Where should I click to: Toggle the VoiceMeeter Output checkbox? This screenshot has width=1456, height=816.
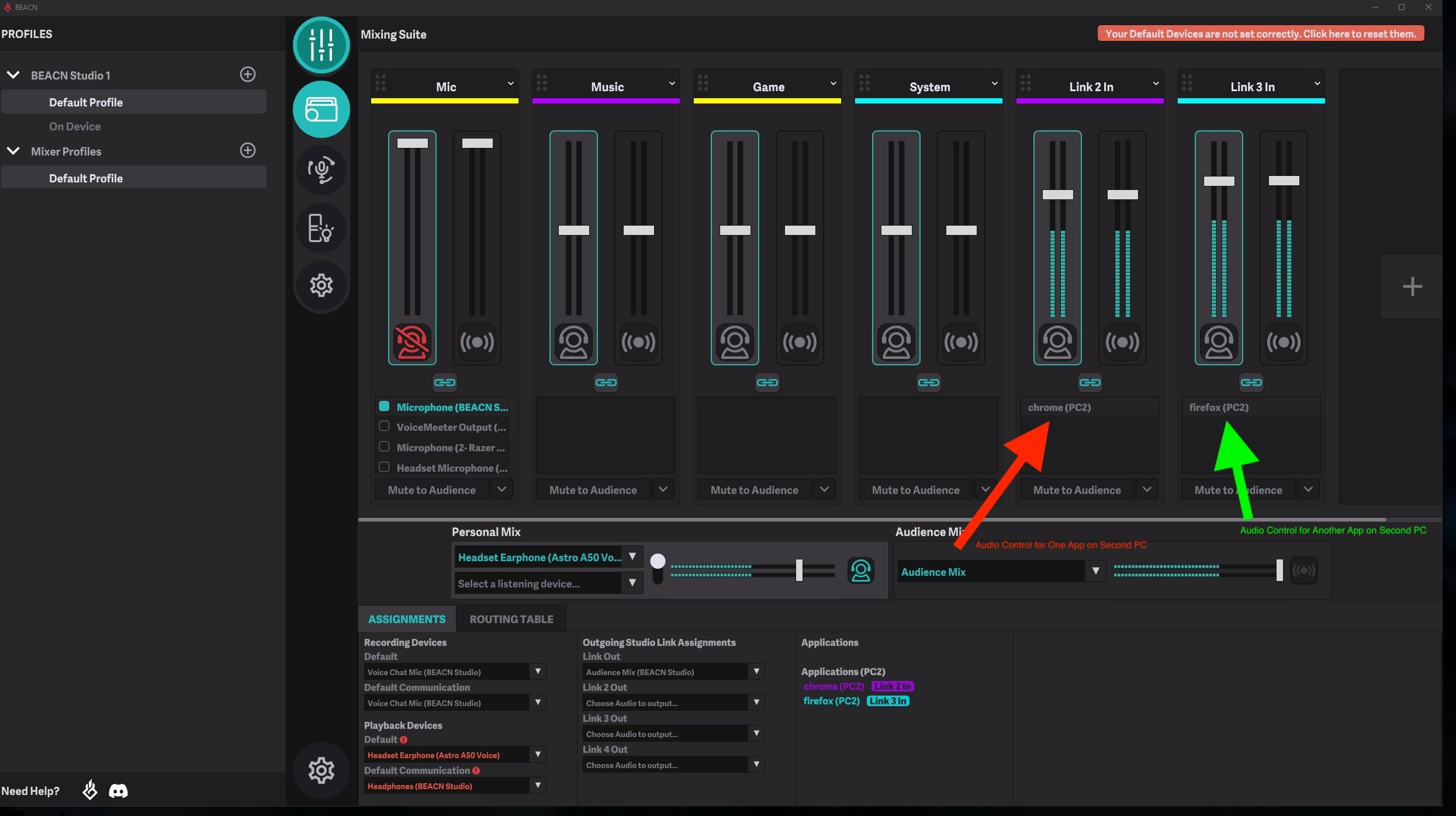click(384, 427)
